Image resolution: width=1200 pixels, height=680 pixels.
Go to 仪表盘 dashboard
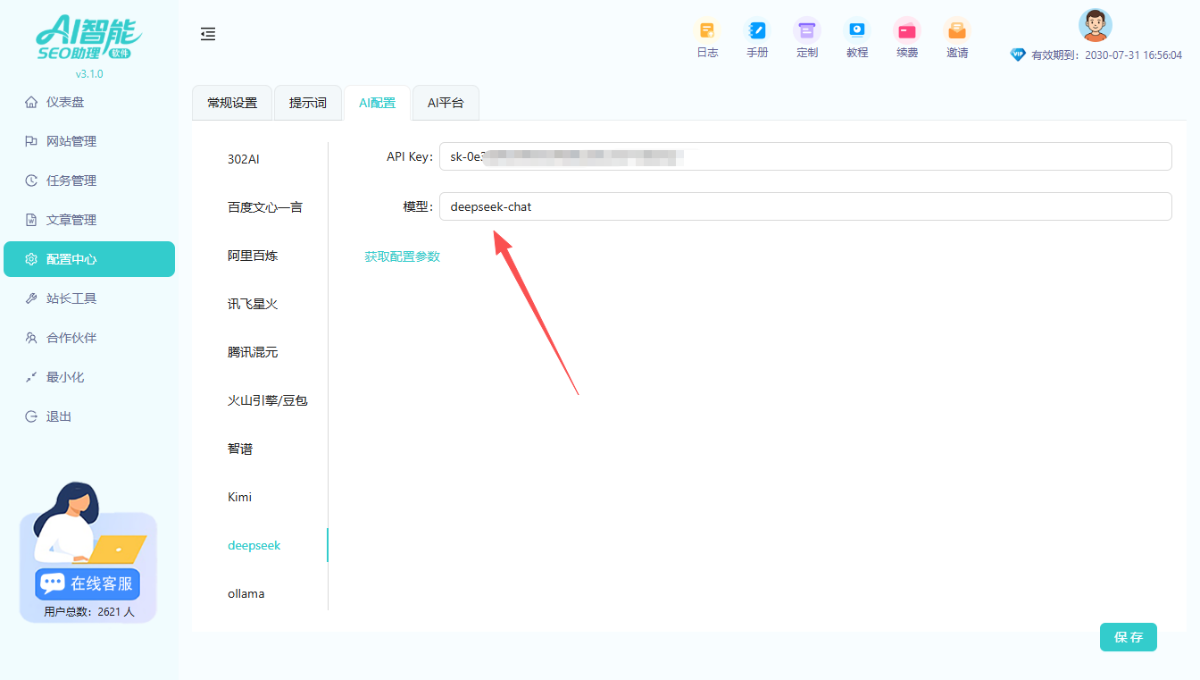pos(89,102)
